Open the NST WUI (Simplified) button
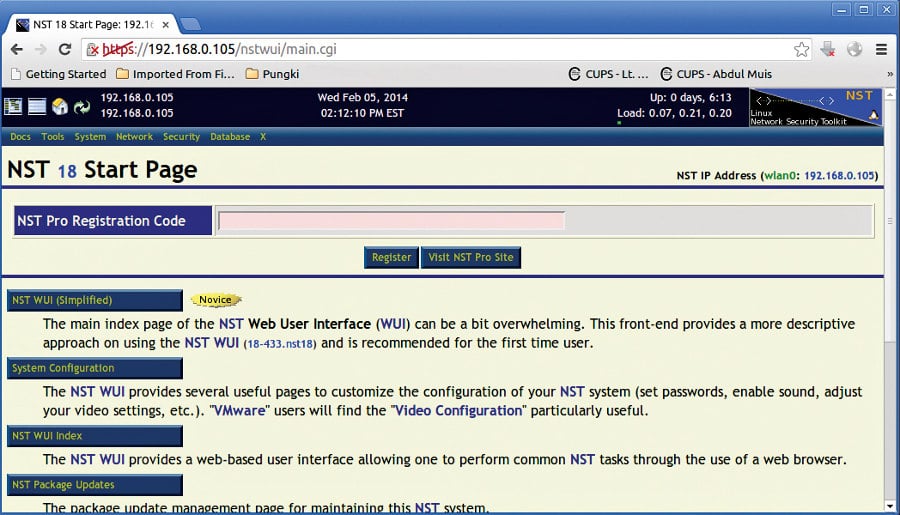900x515 pixels. [95, 300]
